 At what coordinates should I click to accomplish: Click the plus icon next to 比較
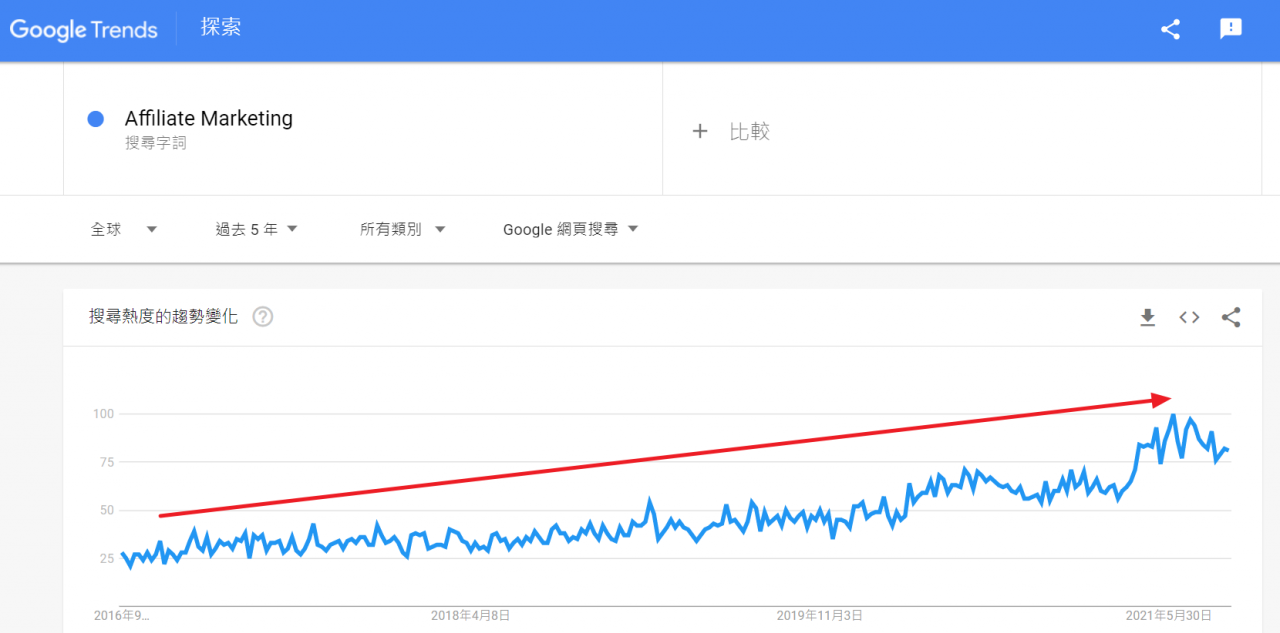point(700,131)
